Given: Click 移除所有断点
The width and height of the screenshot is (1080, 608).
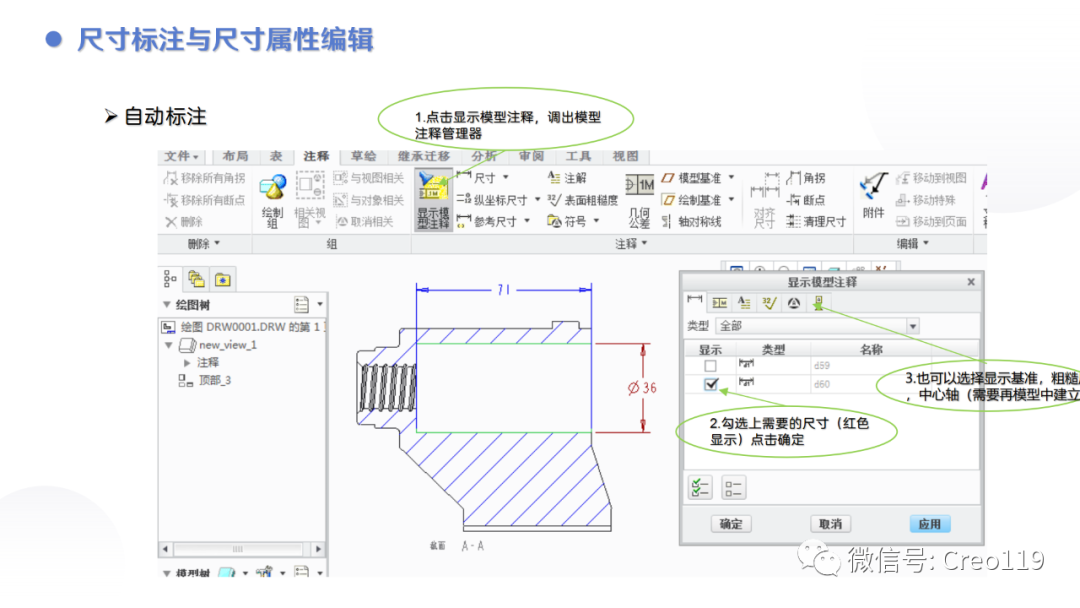Looking at the screenshot, I should pyautogui.click(x=205, y=200).
